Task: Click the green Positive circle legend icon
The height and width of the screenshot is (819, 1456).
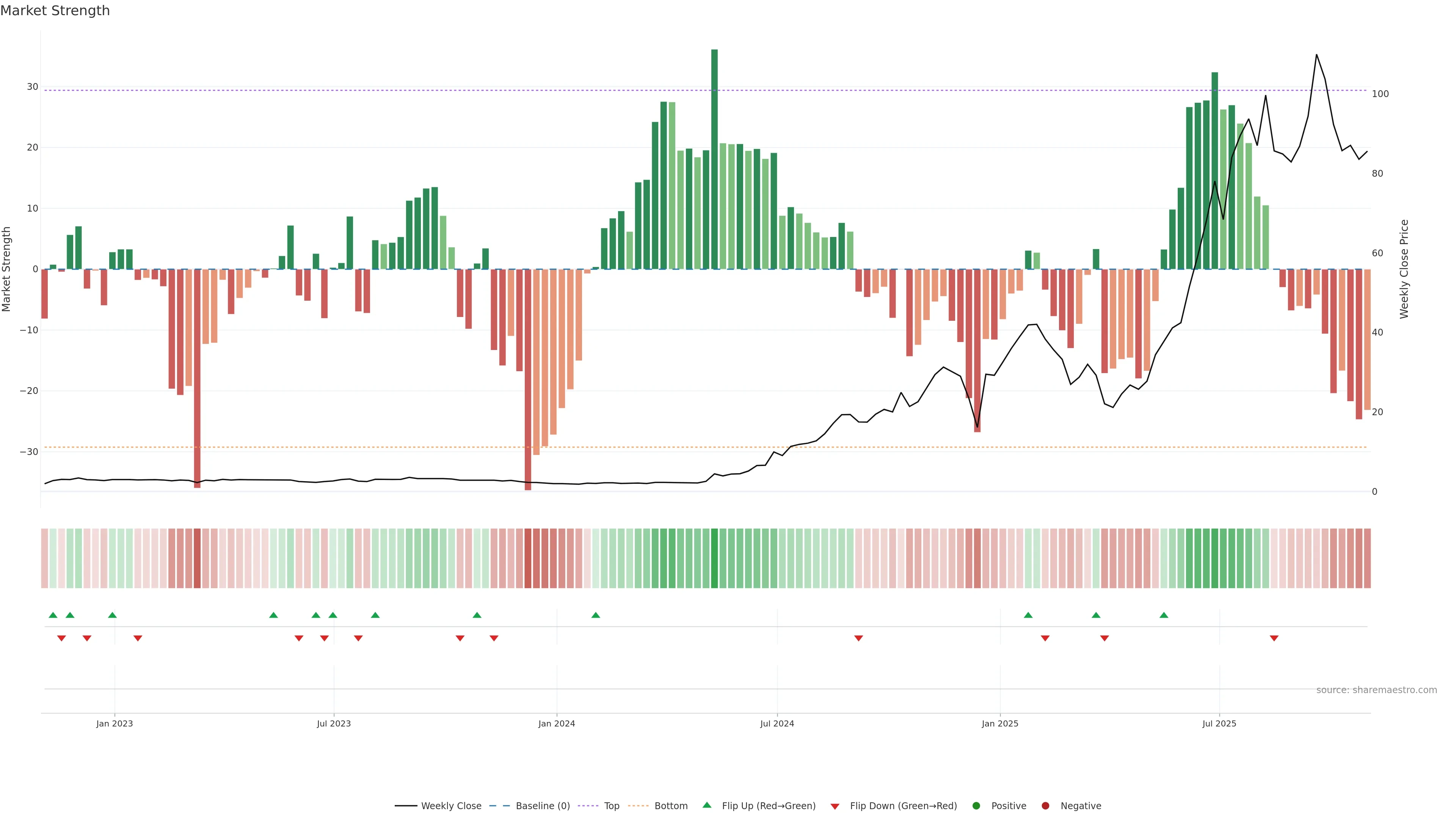Action: (x=976, y=806)
